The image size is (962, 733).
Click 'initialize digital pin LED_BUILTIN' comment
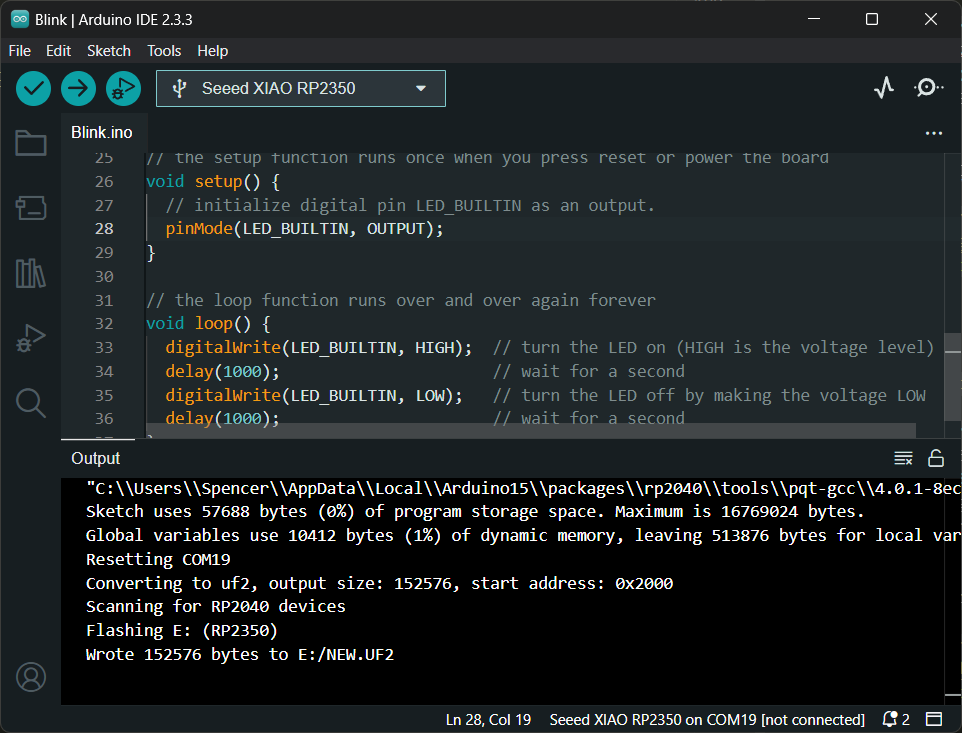410,205
